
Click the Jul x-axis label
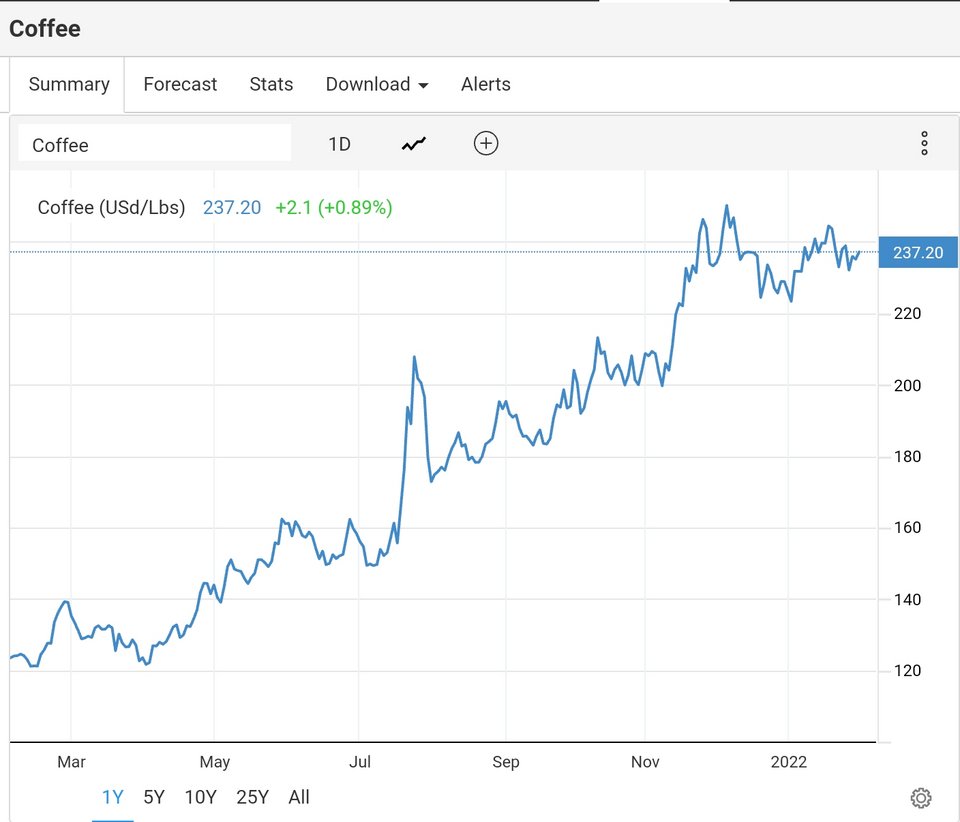click(x=360, y=762)
